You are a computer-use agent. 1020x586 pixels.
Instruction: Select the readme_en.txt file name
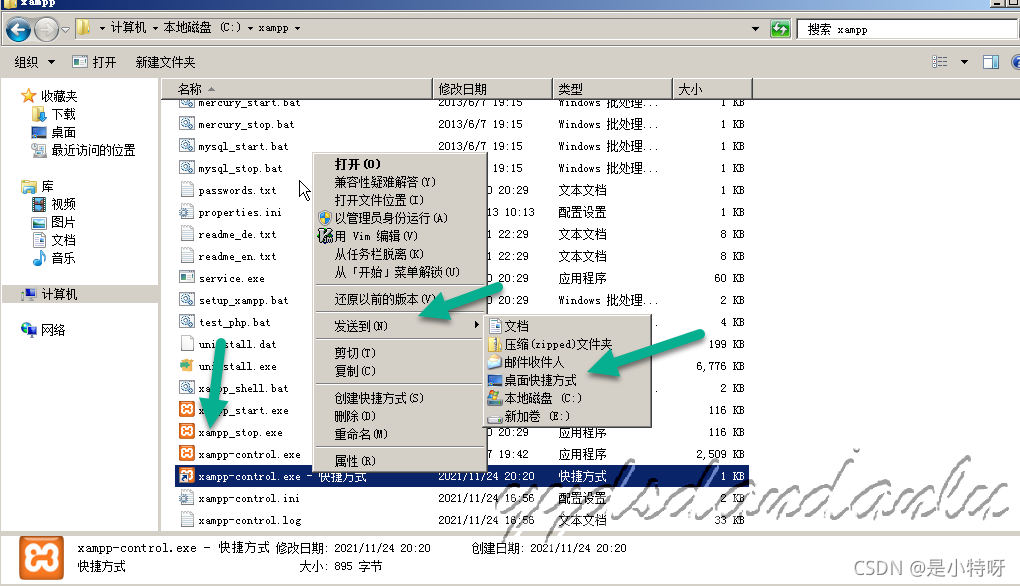coord(237,256)
